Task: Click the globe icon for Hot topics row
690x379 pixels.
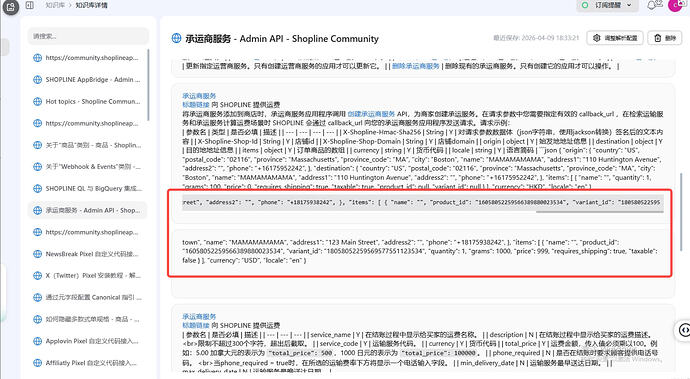Action: pos(37,101)
